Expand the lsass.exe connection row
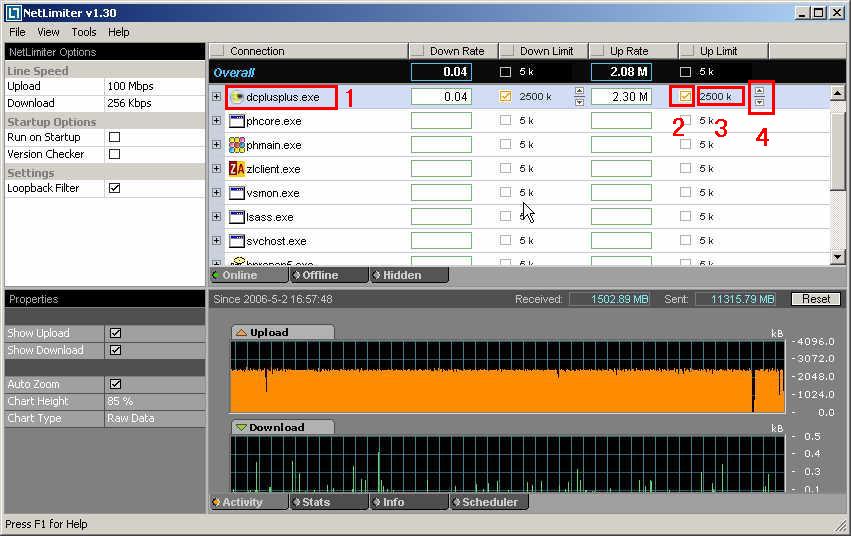The height and width of the screenshot is (536, 851). tap(217, 216)
